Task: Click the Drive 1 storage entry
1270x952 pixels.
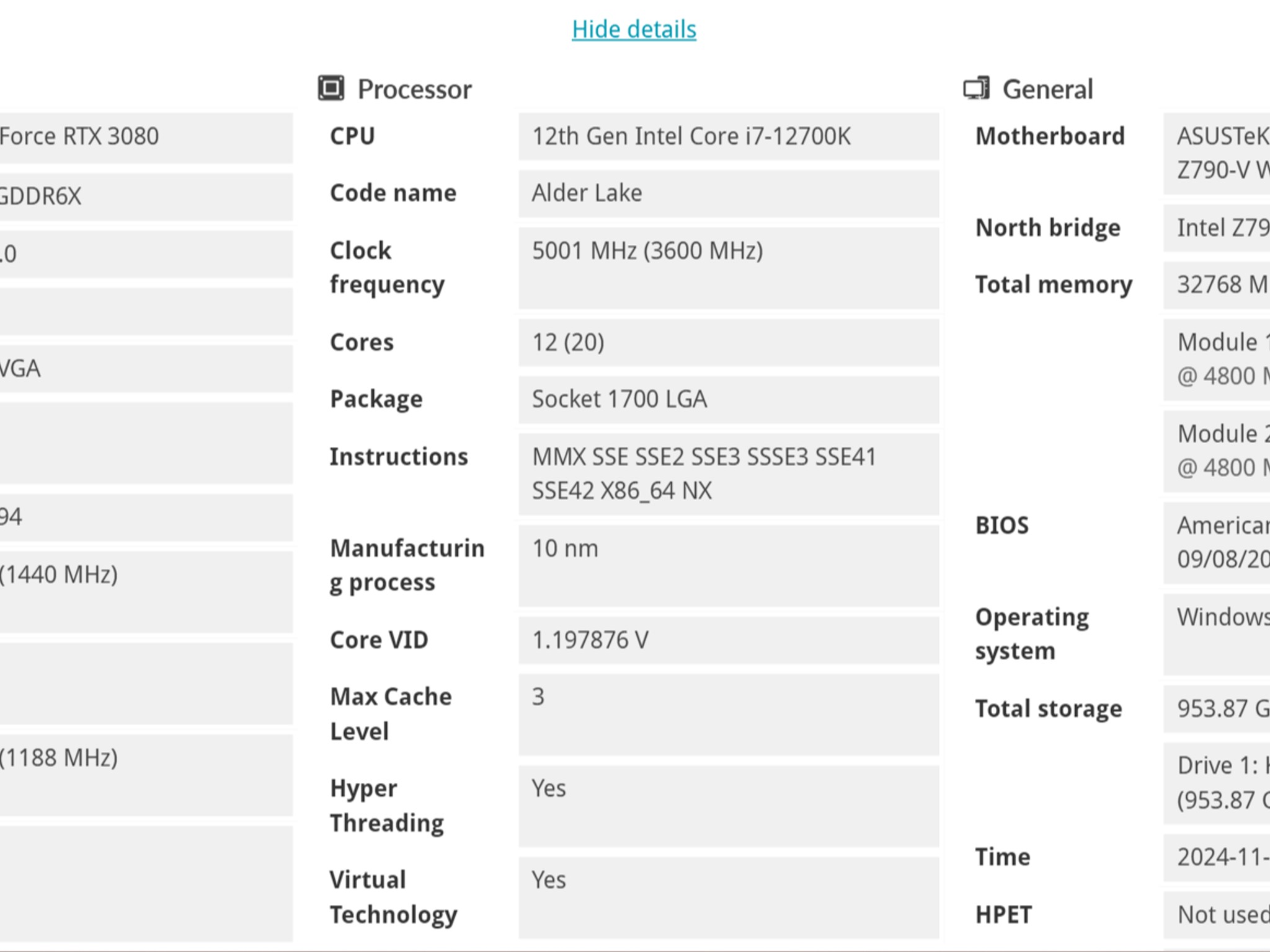Action: (x=1217, y=783)
